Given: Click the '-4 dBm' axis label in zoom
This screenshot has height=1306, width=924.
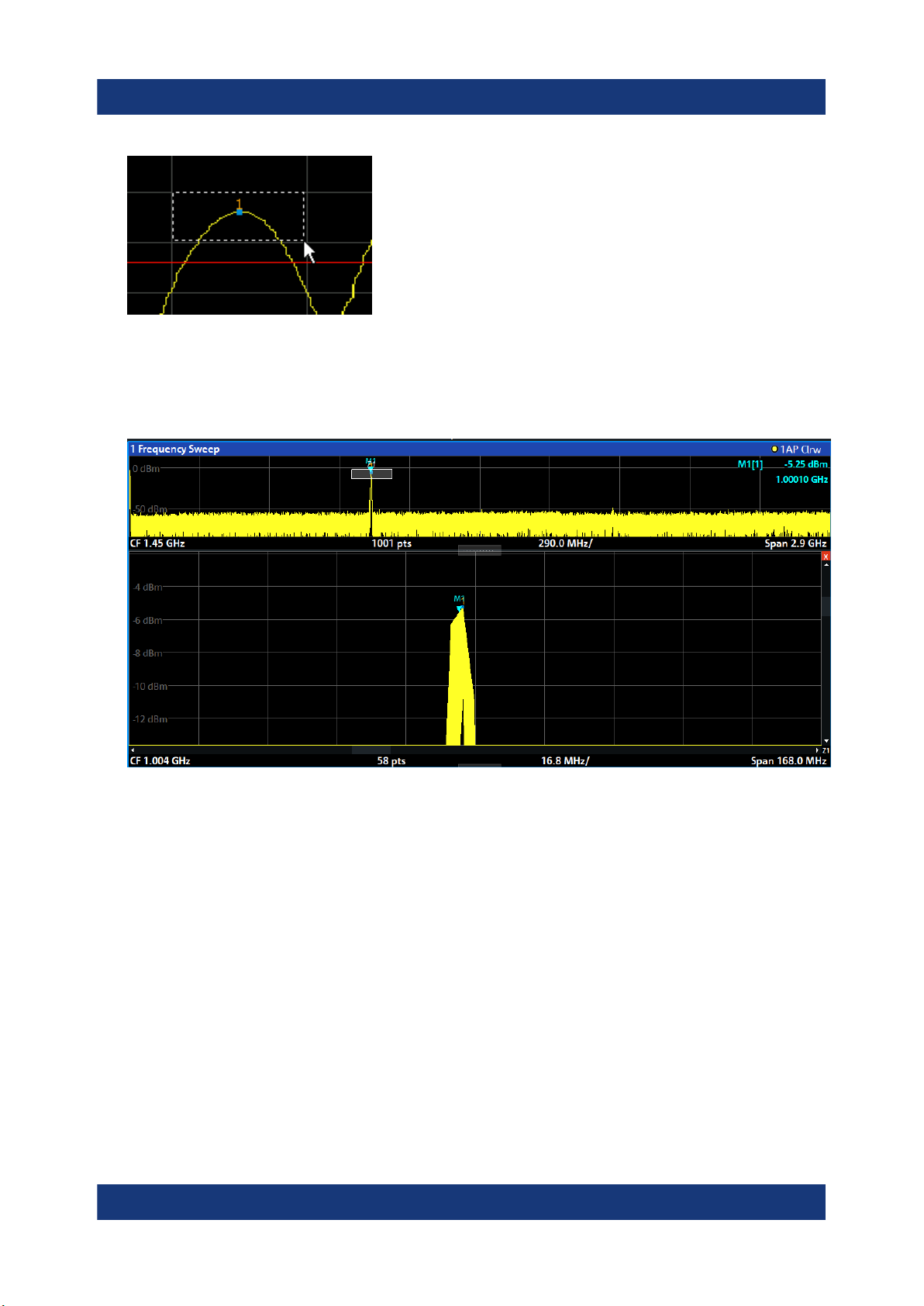Looking at the screenshot, I should pos(147,588).
